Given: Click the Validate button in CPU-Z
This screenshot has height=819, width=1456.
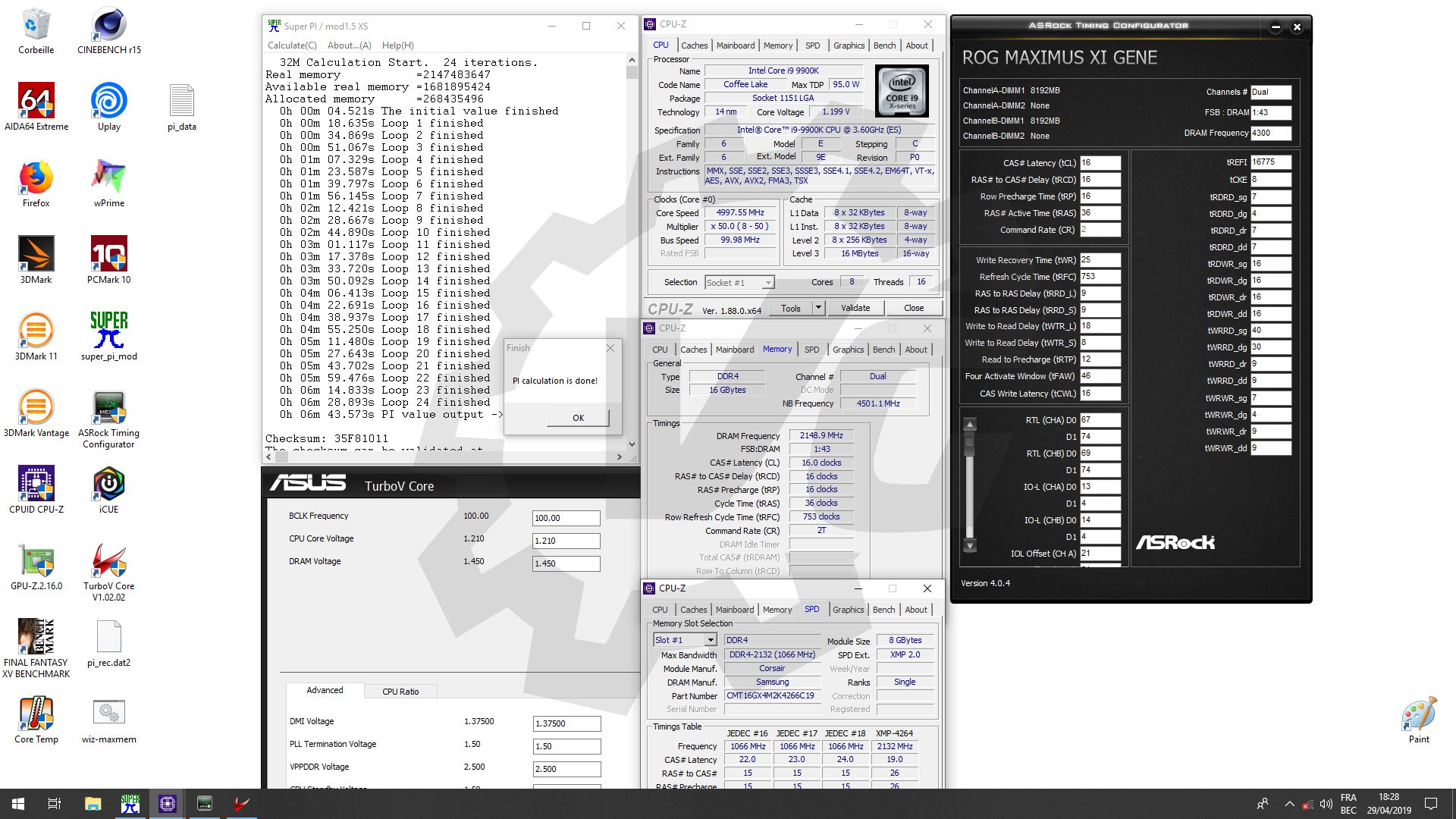Looking at the screenshot, I should (855, 308).
